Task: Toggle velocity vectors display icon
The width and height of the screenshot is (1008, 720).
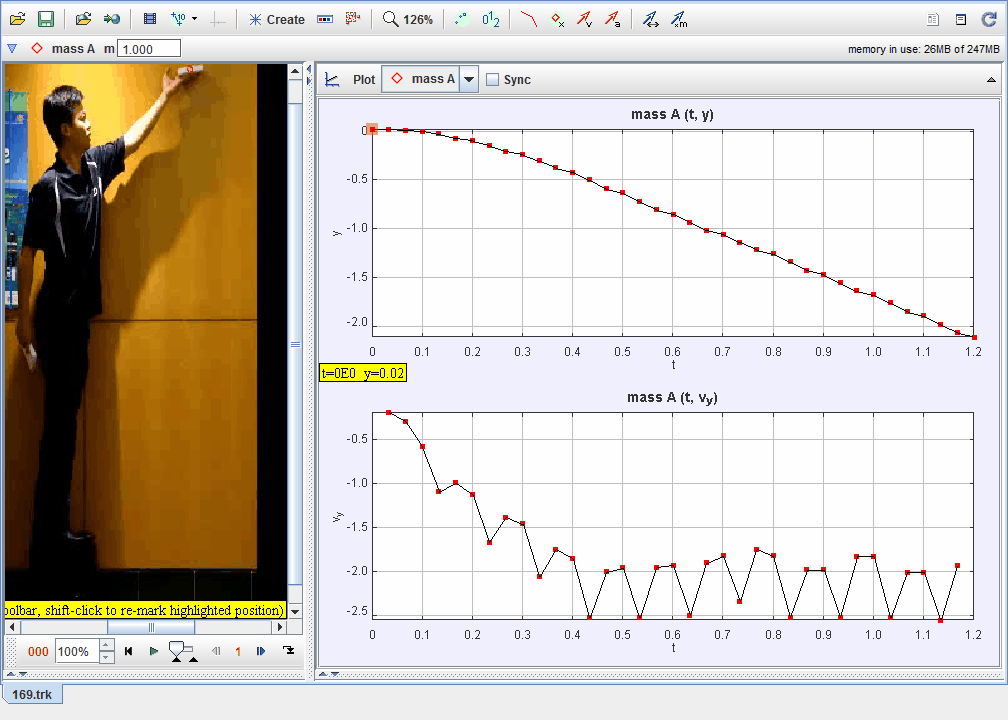Action: tap(585, 19)
